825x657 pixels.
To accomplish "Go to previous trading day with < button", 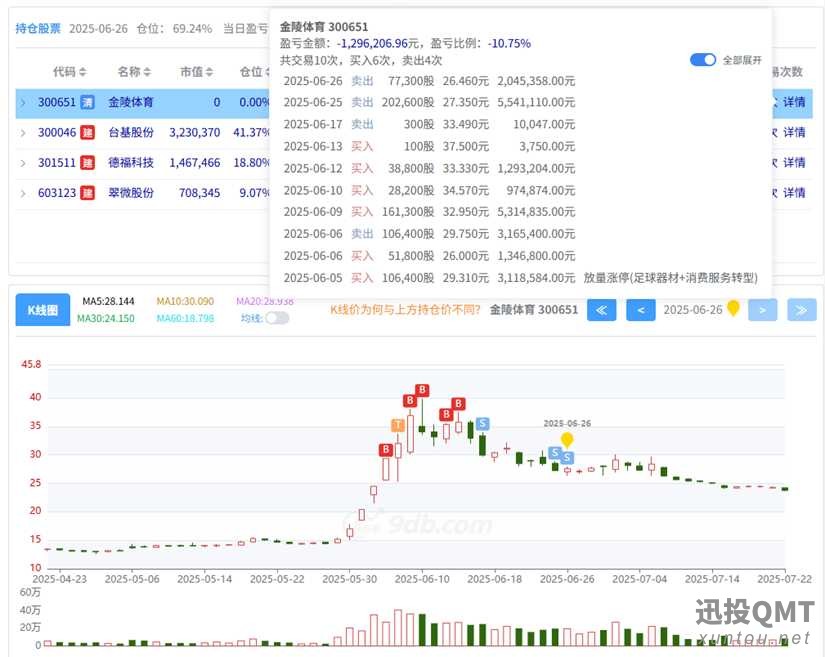I will [x=641, y=310].
